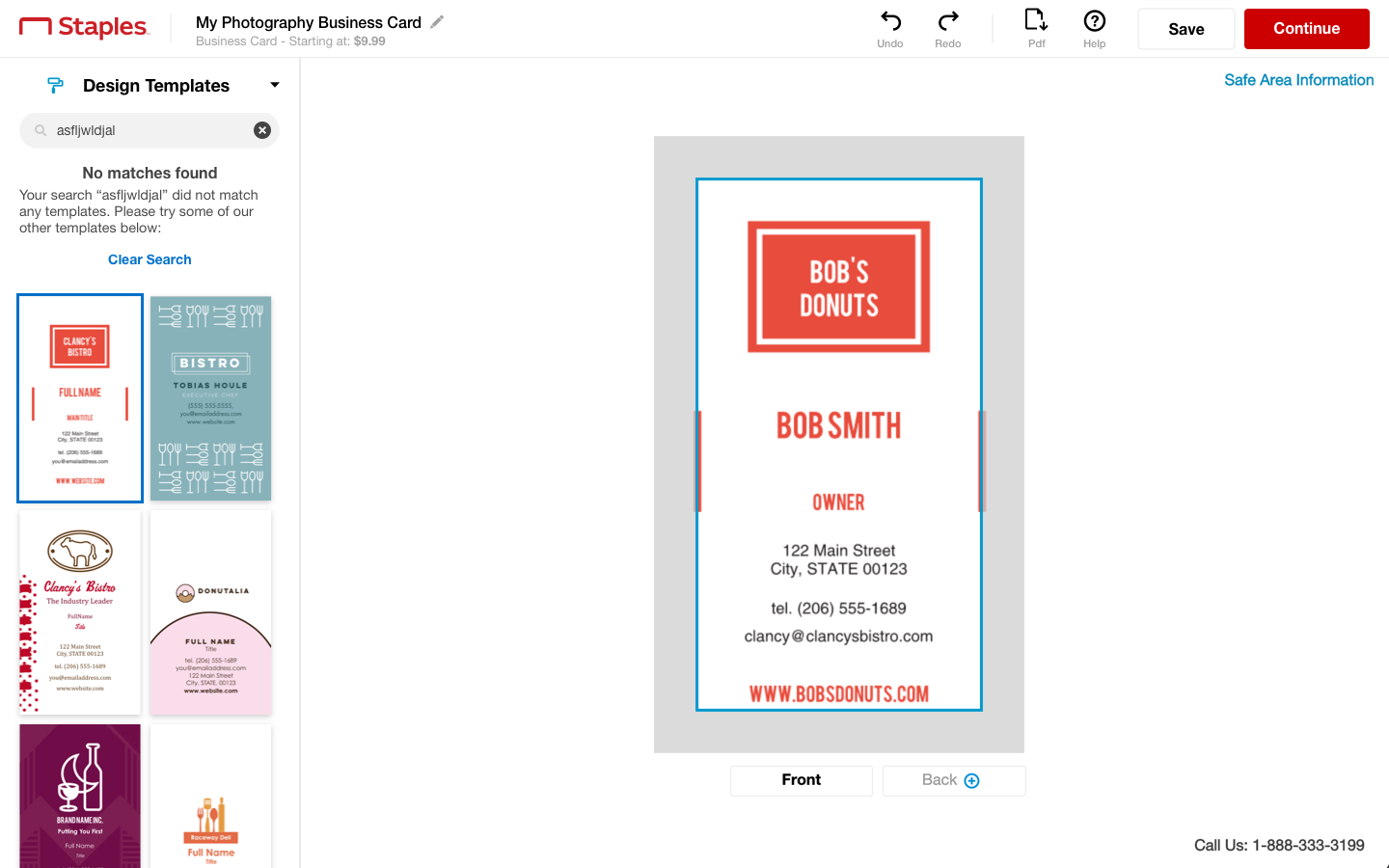
Task: Select the pink Donutalia template
Action: [211, 612]
